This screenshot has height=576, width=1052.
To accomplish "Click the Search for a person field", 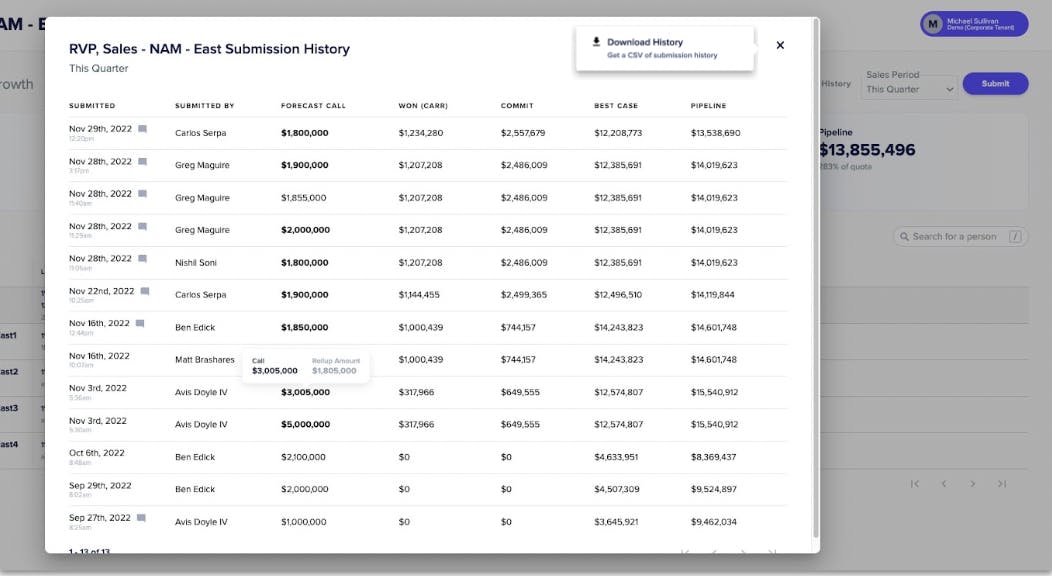I will [x=955, y=236].
